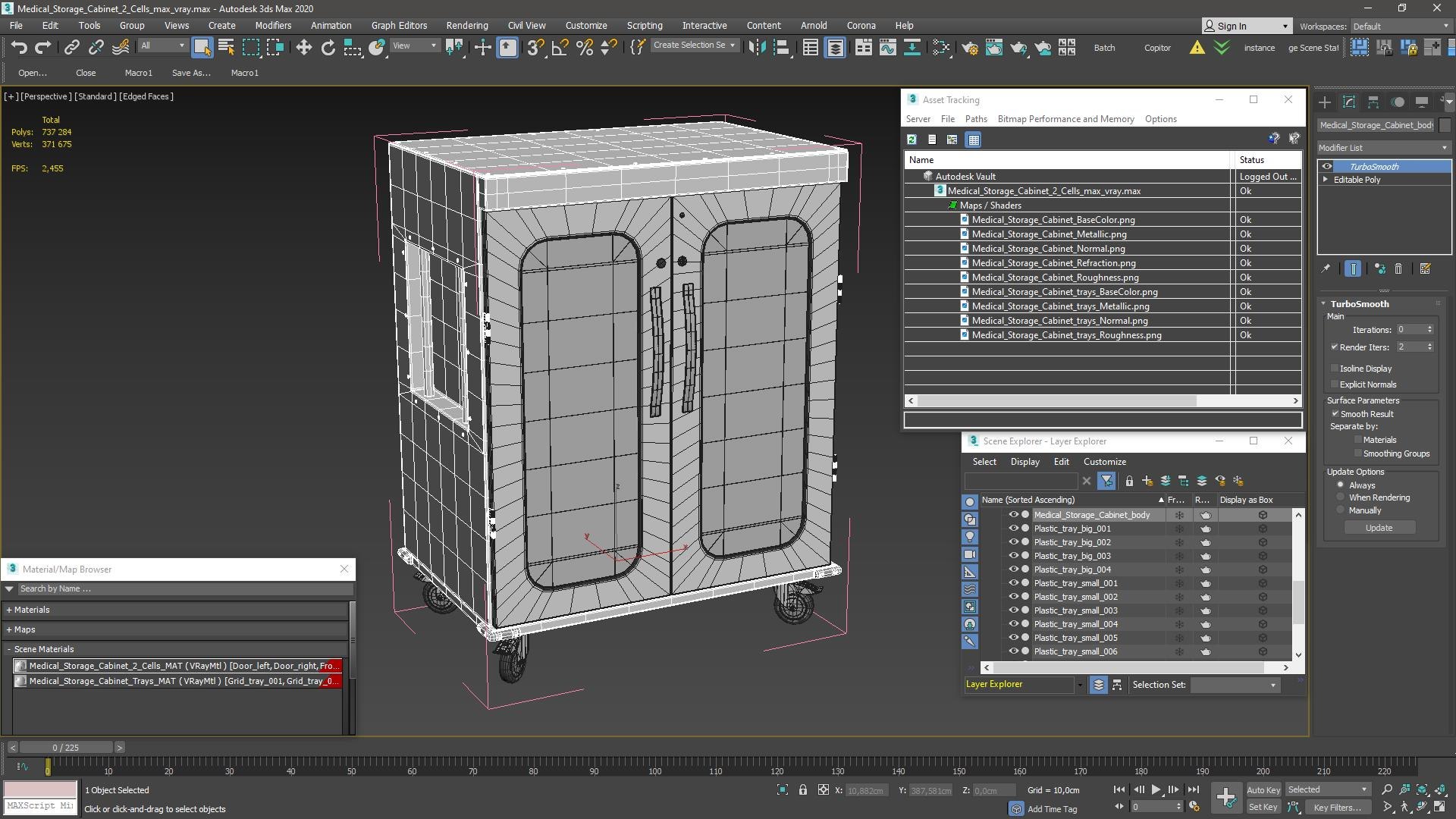Pin the modifier stack icon
1456x819 pixels.
tap(1326, 268)
